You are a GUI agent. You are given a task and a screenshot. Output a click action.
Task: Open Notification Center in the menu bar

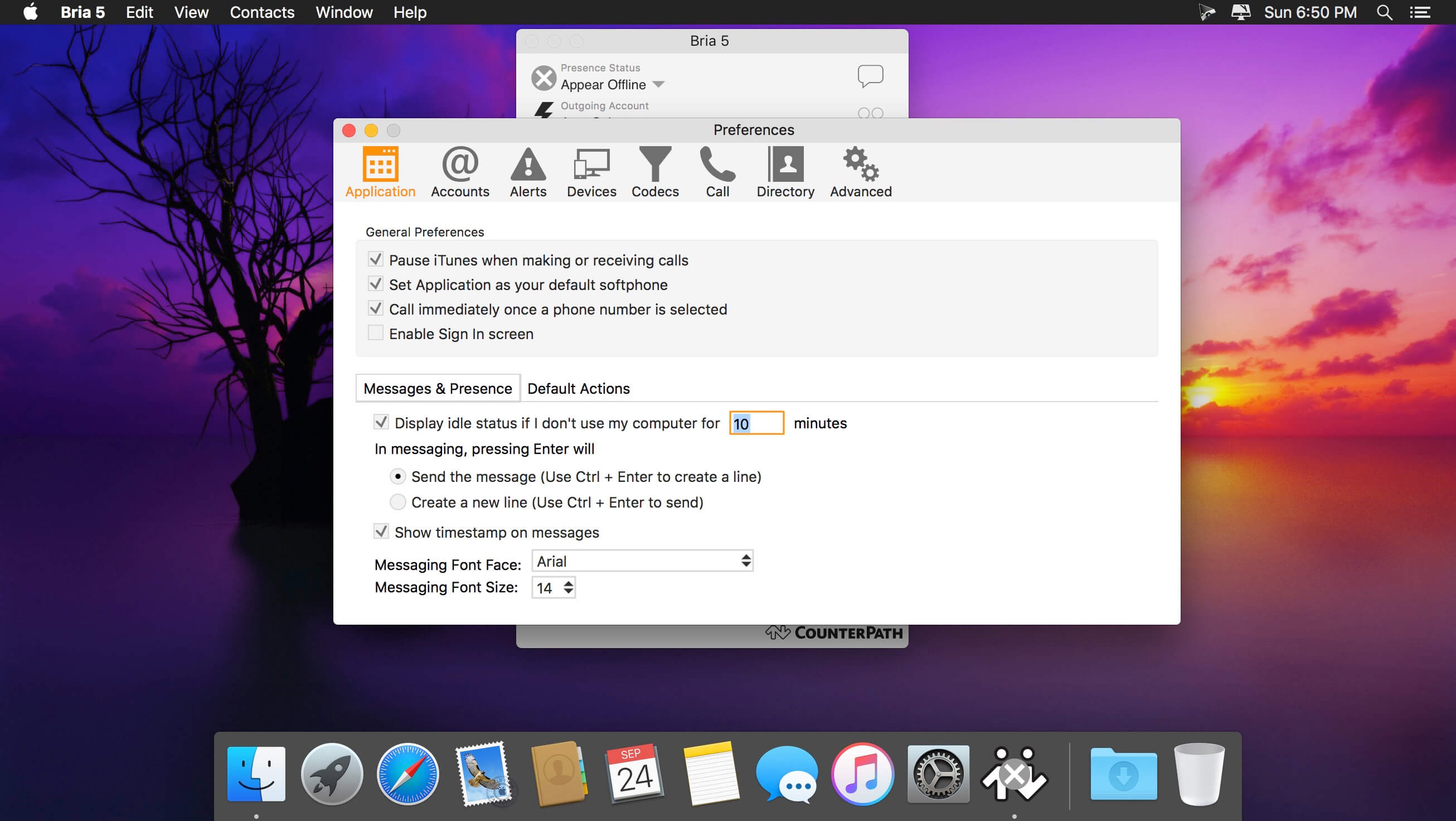click(x=1420, y=12)
